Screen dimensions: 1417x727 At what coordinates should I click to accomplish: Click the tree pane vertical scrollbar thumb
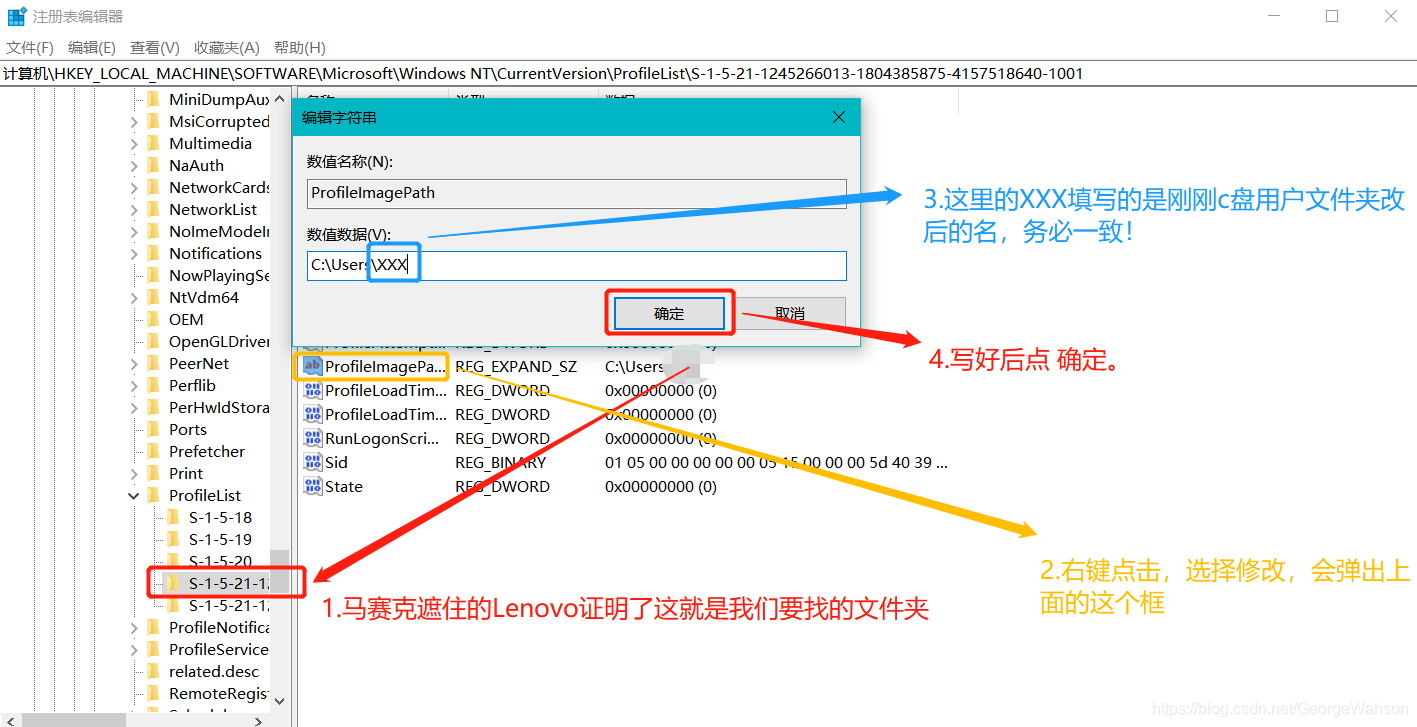pos(279,574)
